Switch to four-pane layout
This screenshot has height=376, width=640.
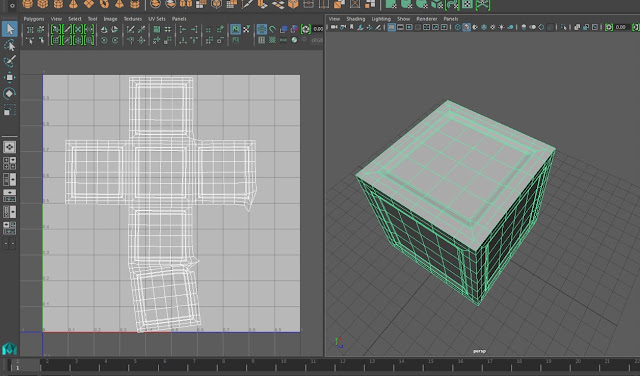9,163
